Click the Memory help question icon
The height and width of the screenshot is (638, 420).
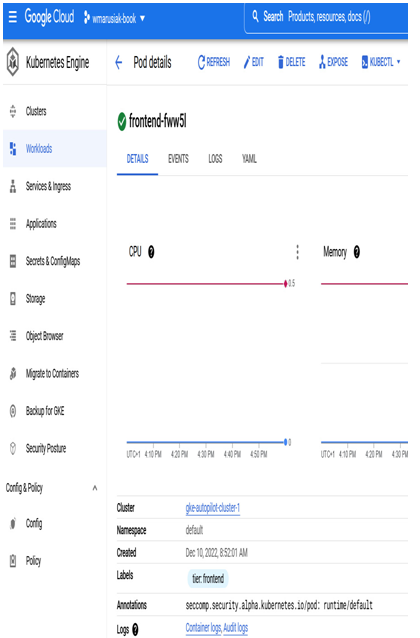357,252
